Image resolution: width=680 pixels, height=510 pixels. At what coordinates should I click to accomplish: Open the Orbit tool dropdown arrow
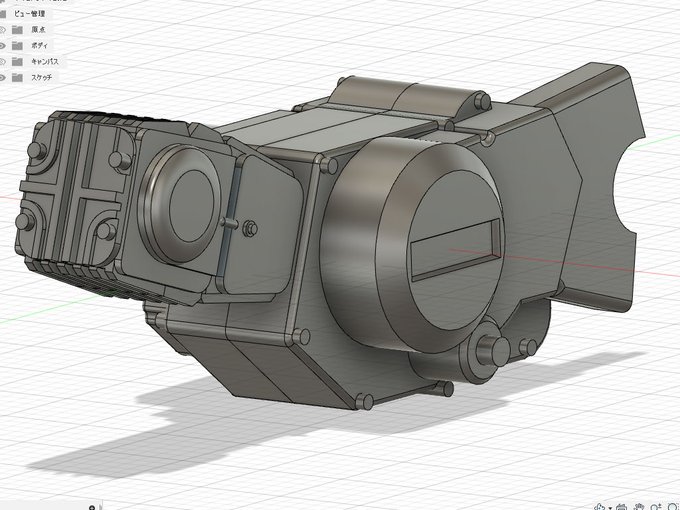point(610,507)
